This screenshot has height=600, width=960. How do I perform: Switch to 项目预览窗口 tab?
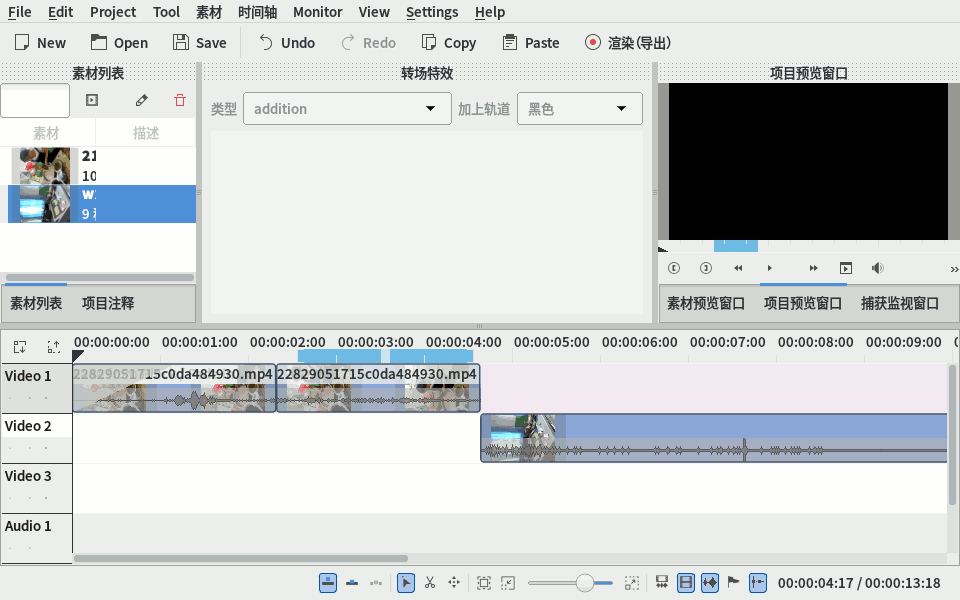click(803, 303)
